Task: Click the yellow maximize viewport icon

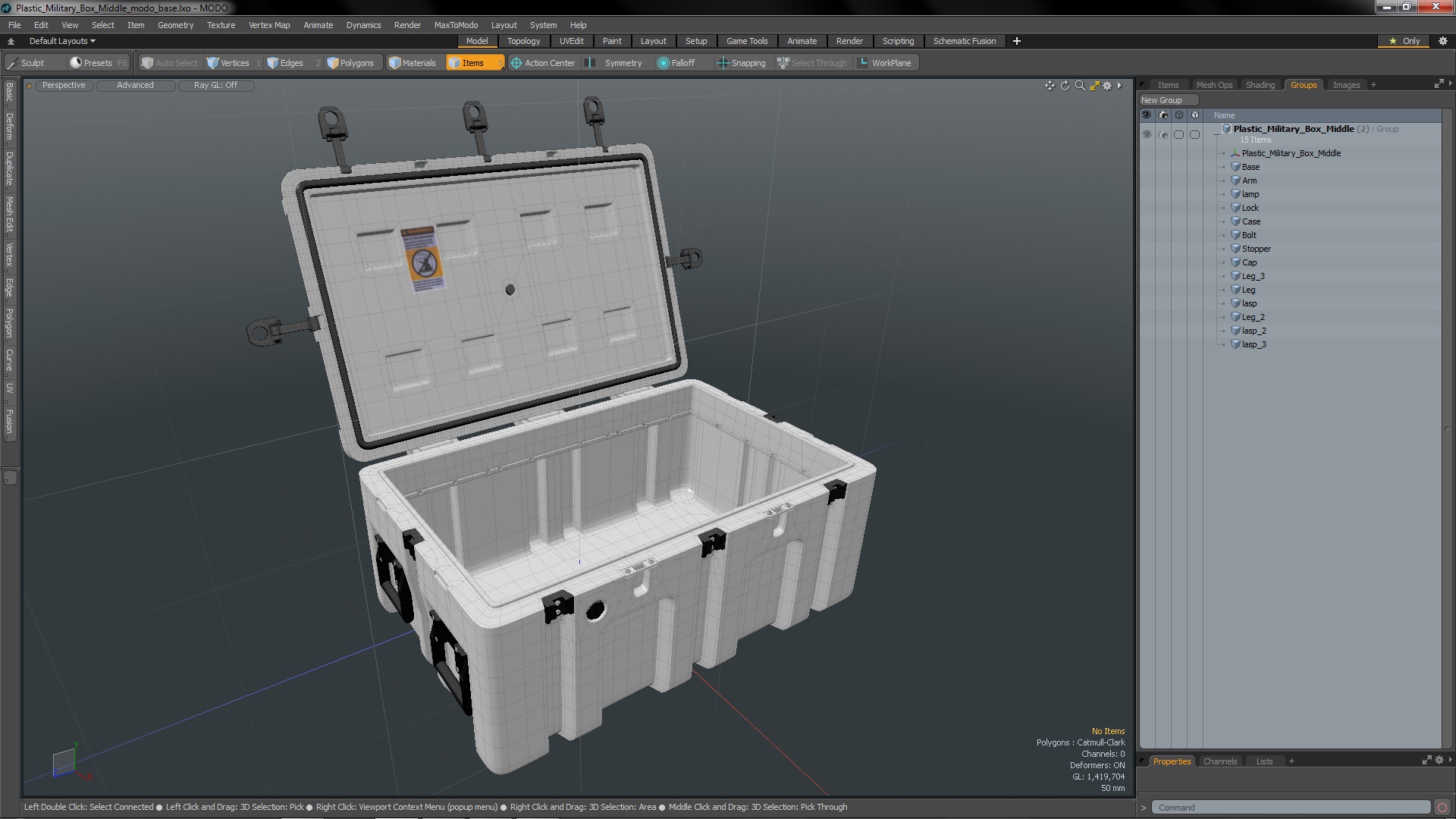Action: pyautogui.click(x=1094, y=86)
